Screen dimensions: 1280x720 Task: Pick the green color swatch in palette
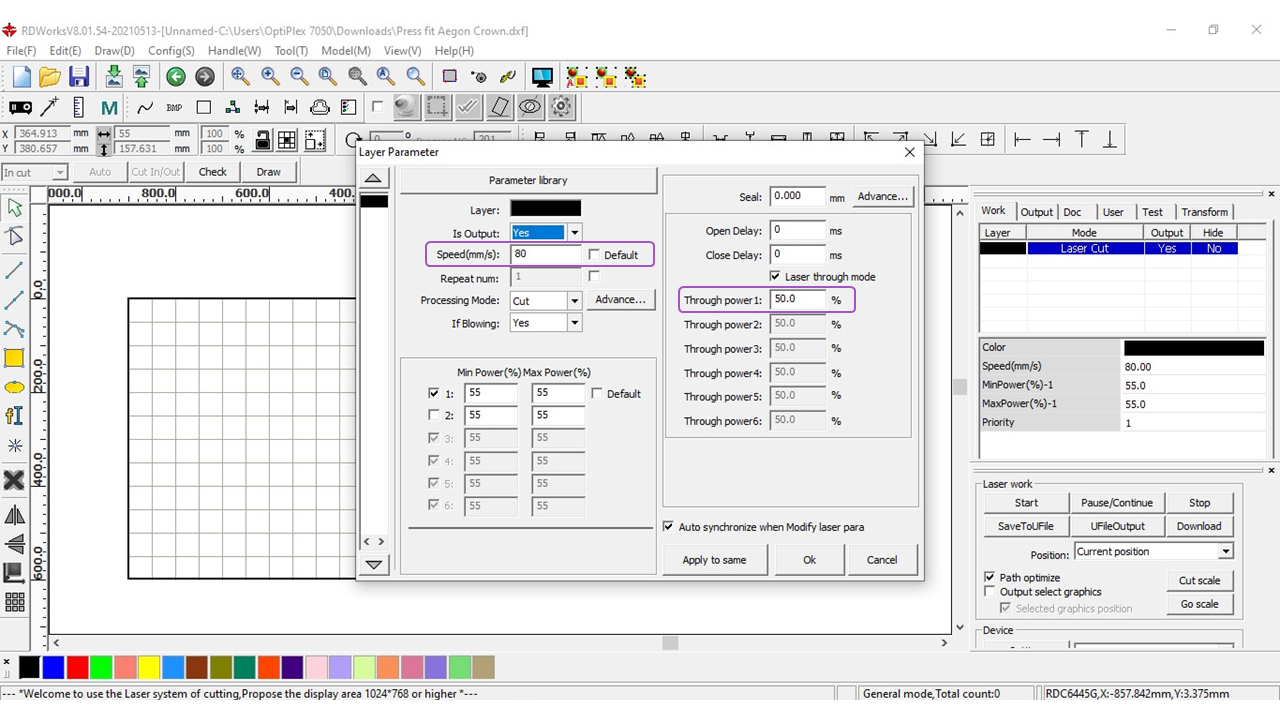click(x=101, y=667)
